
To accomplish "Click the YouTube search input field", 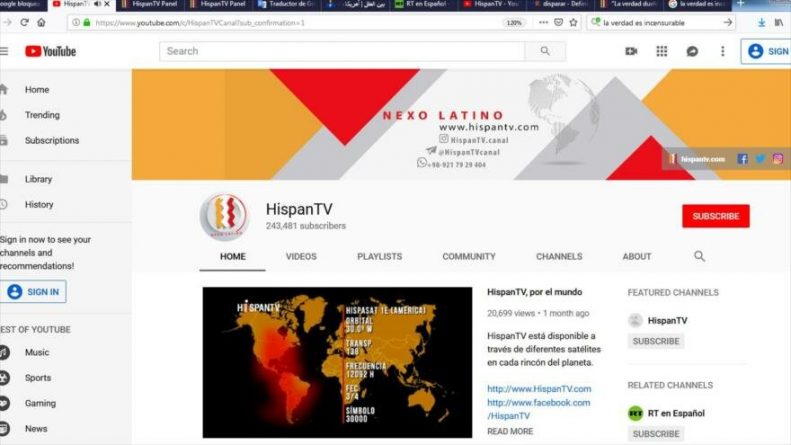I will click(x=343, y=51).
